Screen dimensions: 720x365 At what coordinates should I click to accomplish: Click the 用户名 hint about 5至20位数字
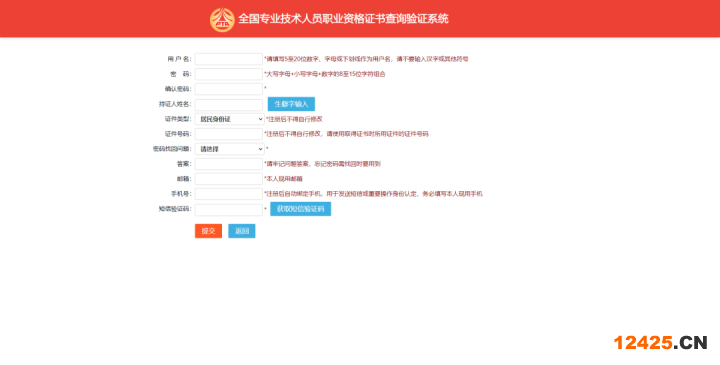[x=366, y=59]
